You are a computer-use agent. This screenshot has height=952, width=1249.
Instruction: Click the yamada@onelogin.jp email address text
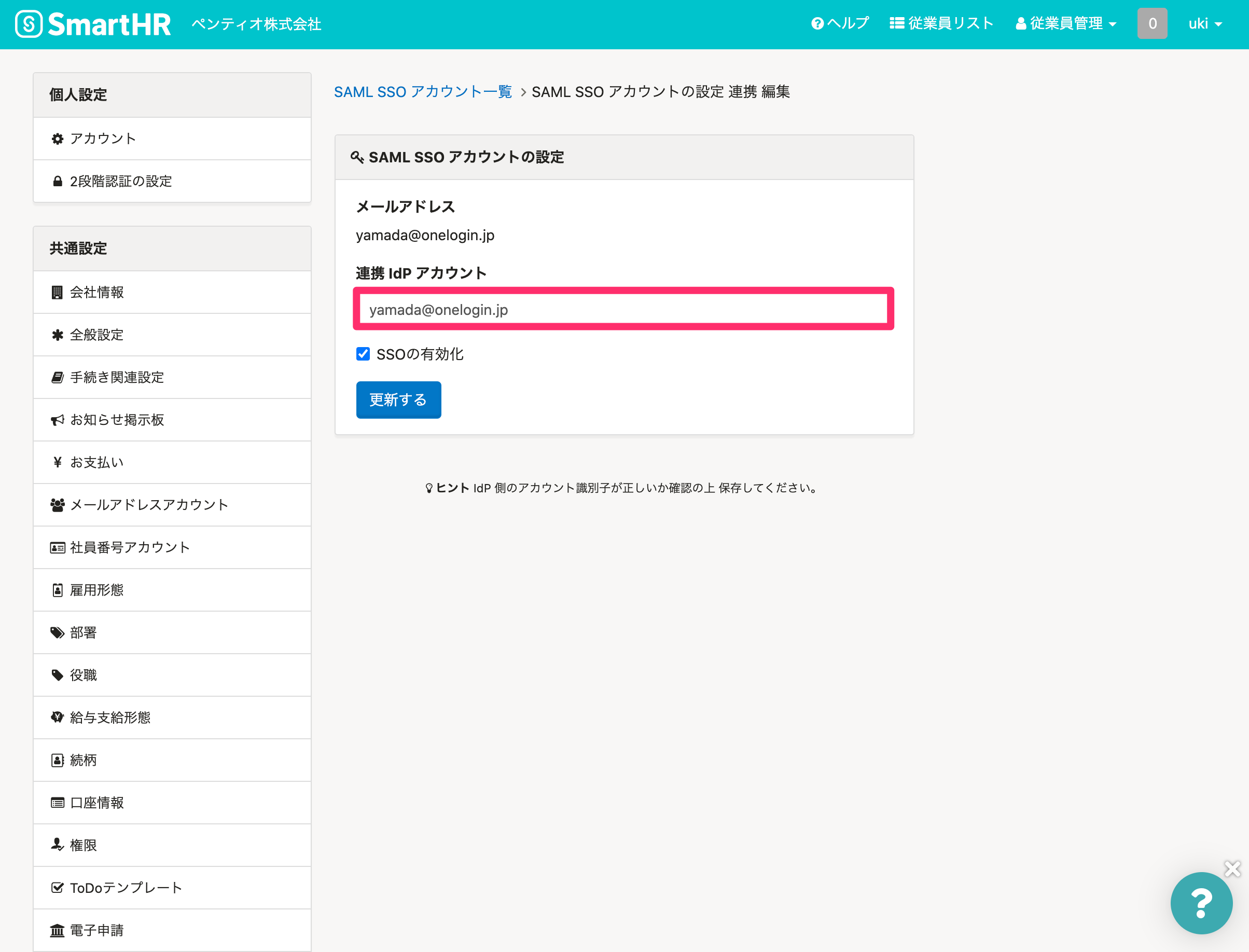tap(425, 235)
